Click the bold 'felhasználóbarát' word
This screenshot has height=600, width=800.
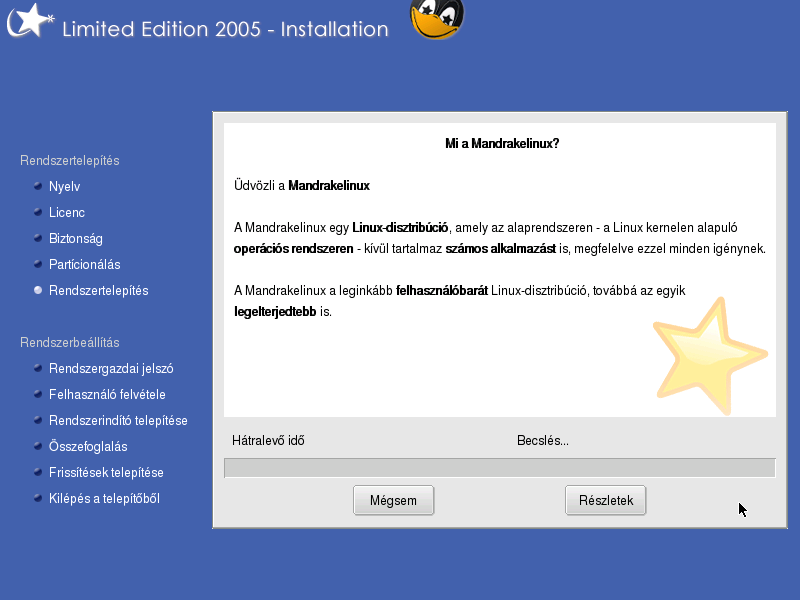click(x=442, y=291)
